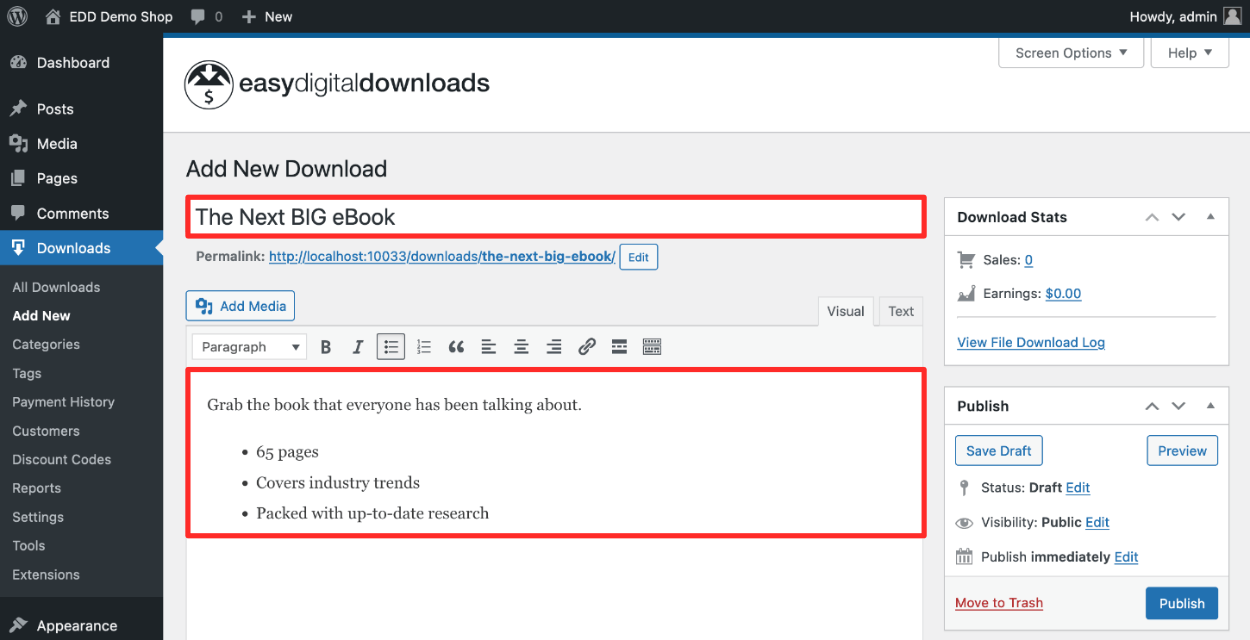The image size is (1250, 640).
Task: Toggle italic formatting
Action: pyautogui.click(x=357, y=347)
